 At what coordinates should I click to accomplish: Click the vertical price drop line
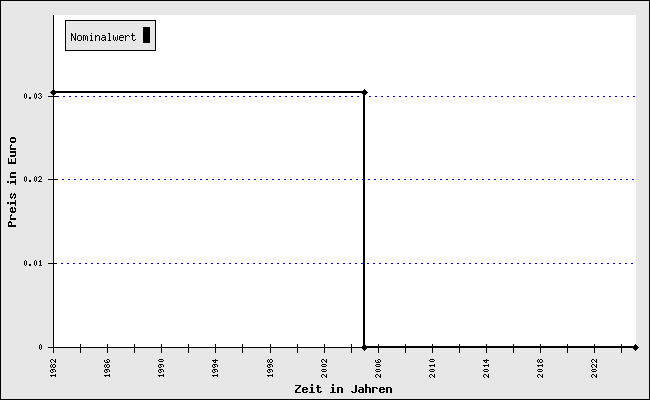364,220
